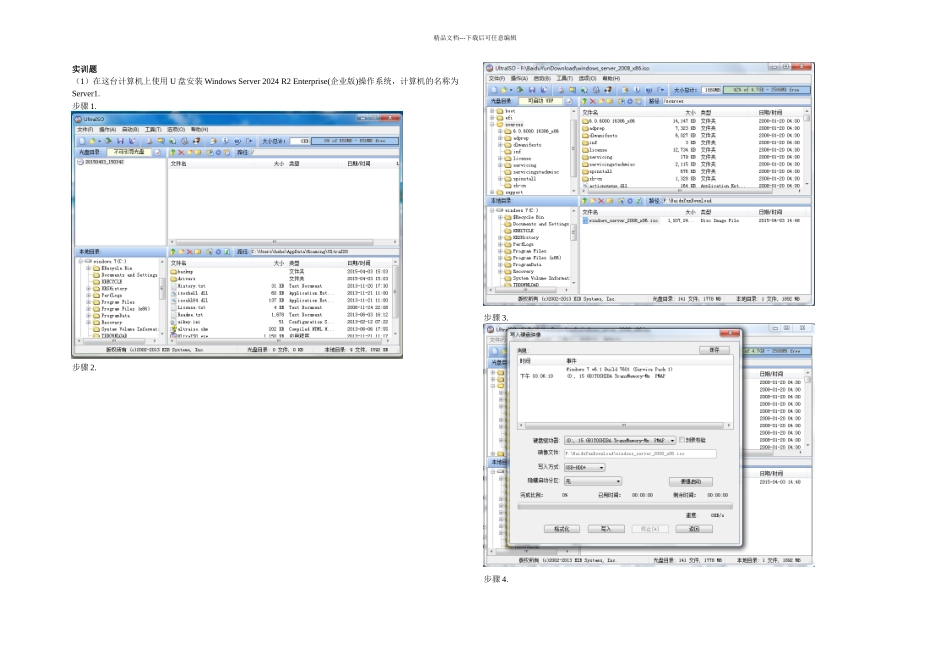
Task: Click green up arrow in empty window's image-pane toolbar
Action: (x=173, y=152)
